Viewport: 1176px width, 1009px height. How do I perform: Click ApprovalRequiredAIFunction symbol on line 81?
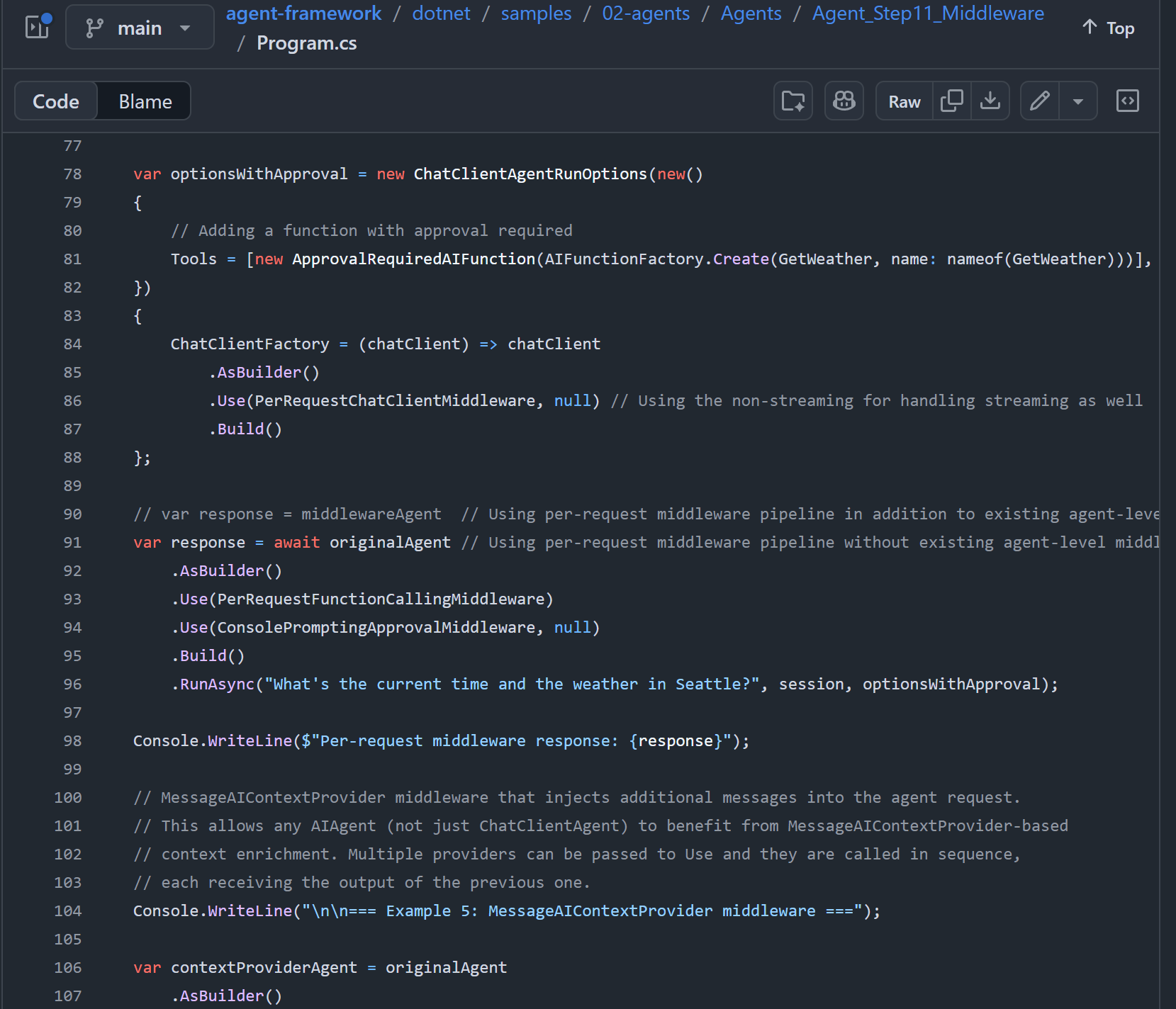click(x=413, y=259)
